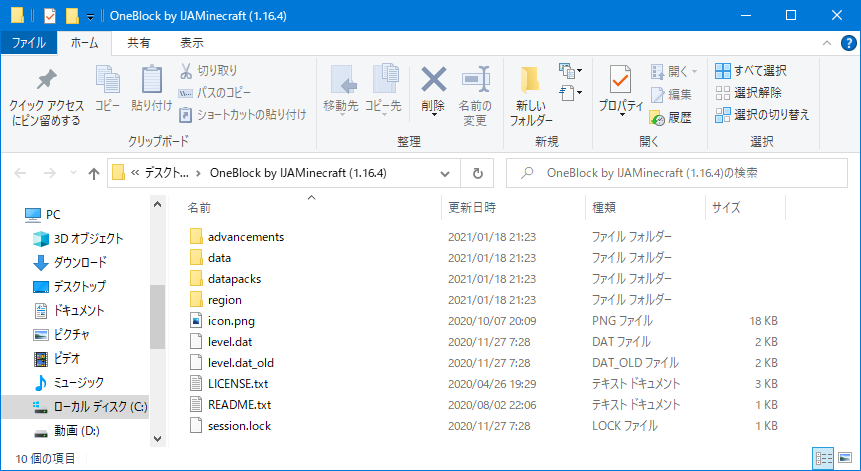Open file History (履歴)

[x=670, y=117]
